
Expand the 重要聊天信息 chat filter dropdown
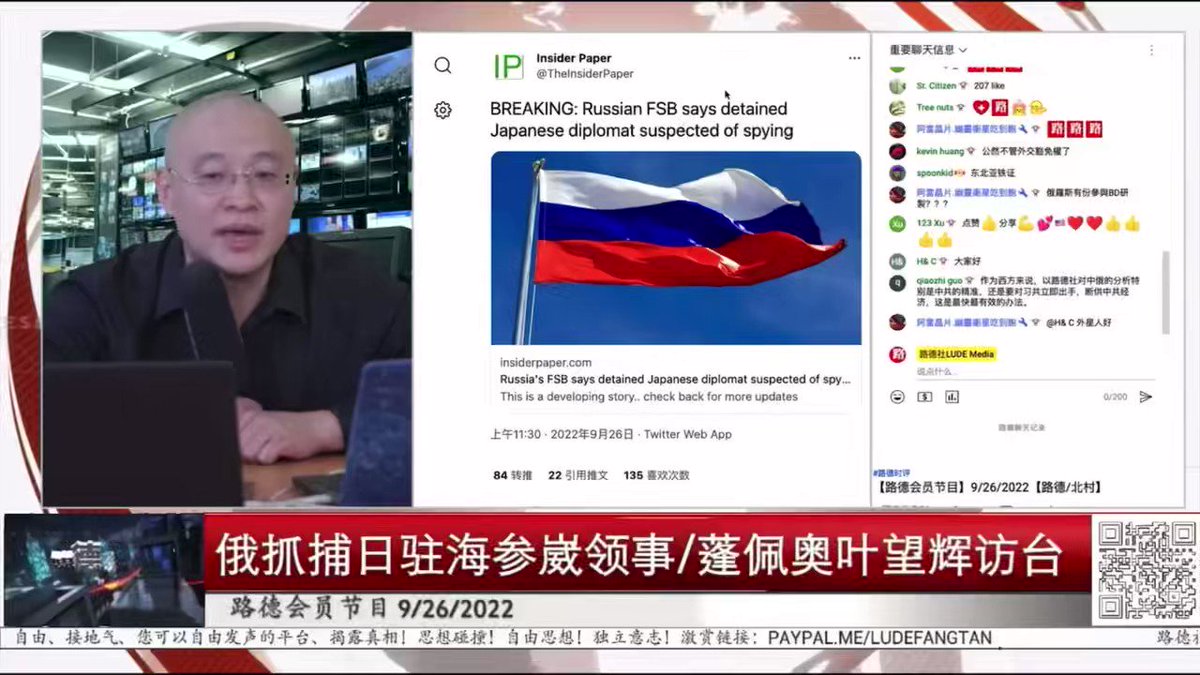point(928,49)
